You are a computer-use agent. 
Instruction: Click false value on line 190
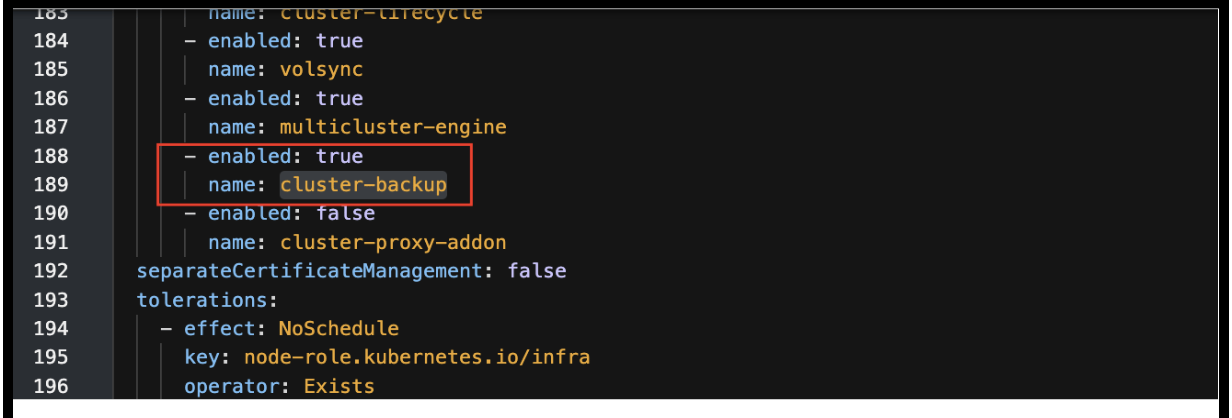[x=345, y=214]
